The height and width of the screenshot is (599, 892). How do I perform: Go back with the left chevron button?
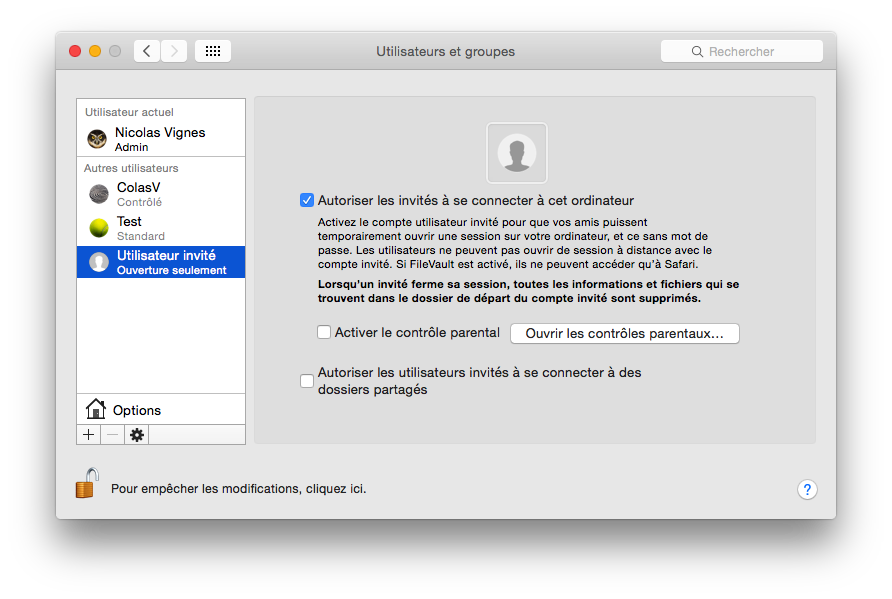(147, 51)
